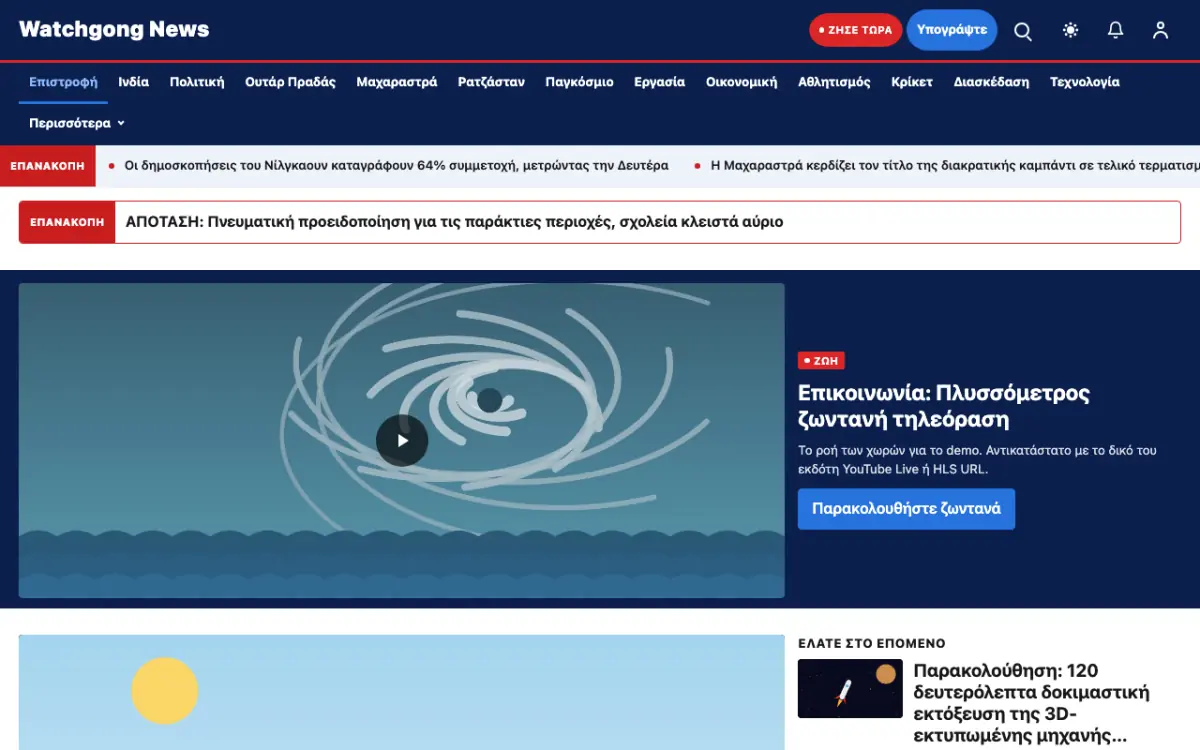
Task: Open the Ρατζάσταν section
Action: 491,82
